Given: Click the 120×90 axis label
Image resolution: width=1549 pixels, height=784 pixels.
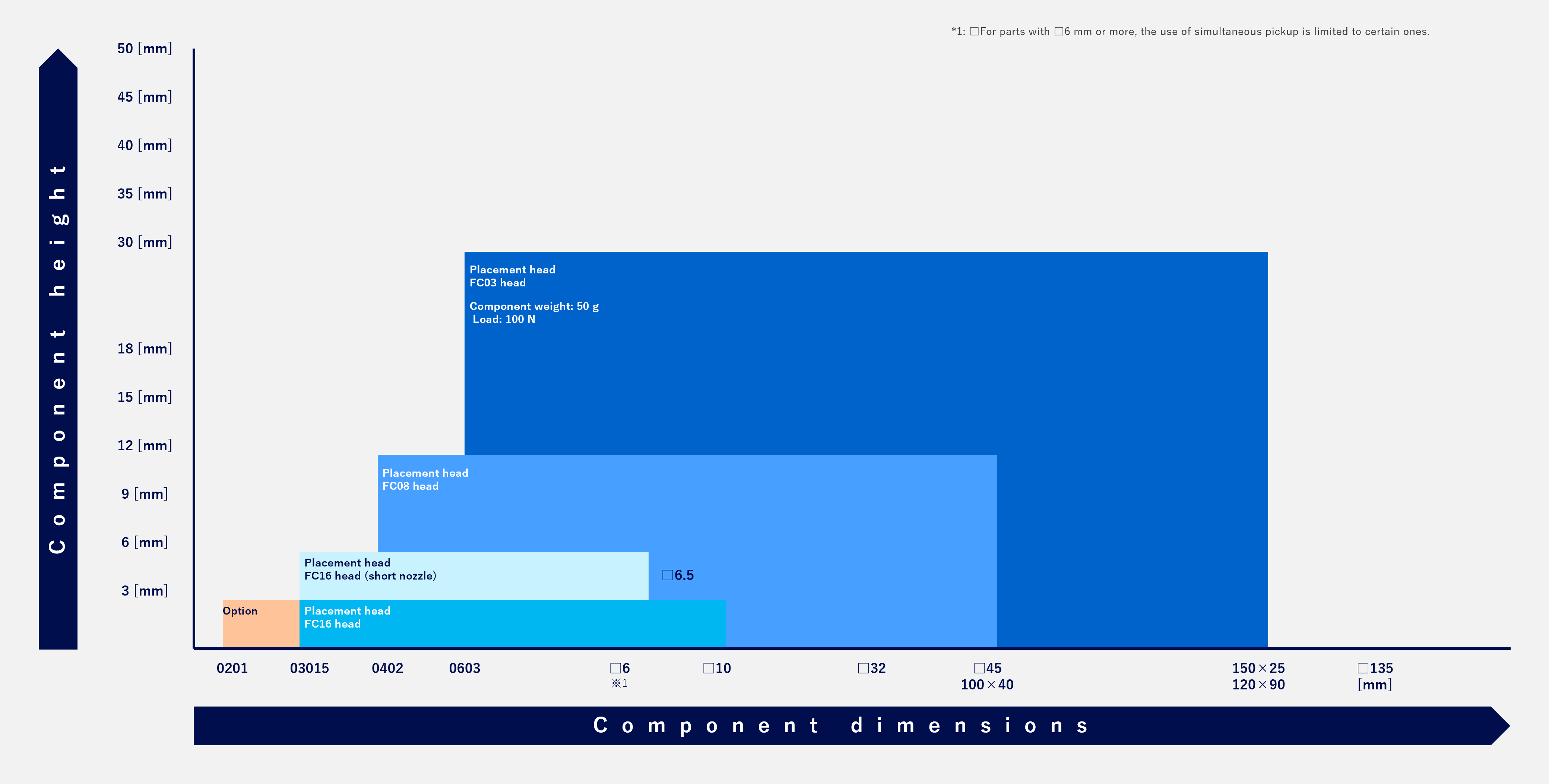Looking at the screenshot, I should pos(1258,685).
